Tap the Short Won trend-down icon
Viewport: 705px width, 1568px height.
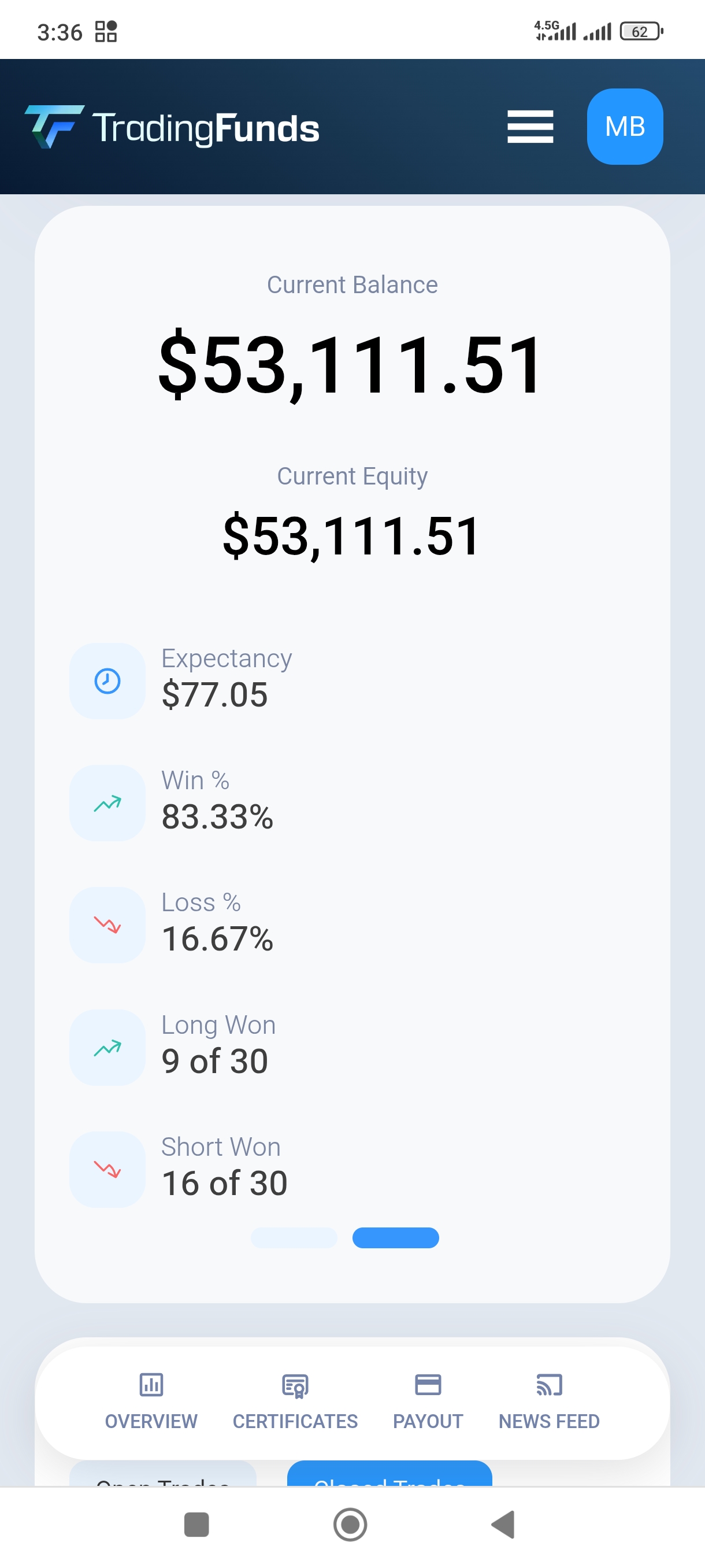point(107,1168)
